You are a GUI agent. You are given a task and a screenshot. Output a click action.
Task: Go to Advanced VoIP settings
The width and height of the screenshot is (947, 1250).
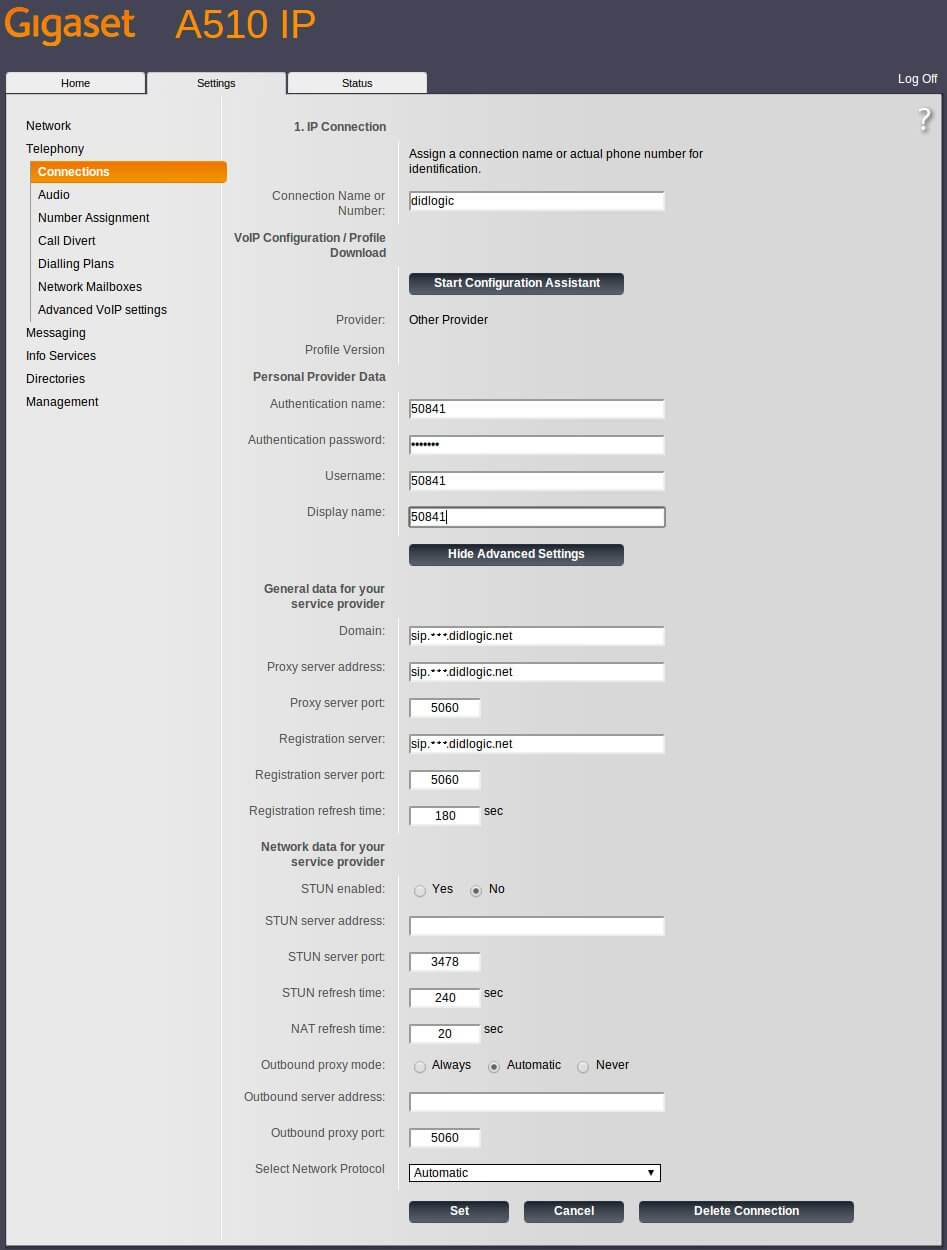[102, 310]
